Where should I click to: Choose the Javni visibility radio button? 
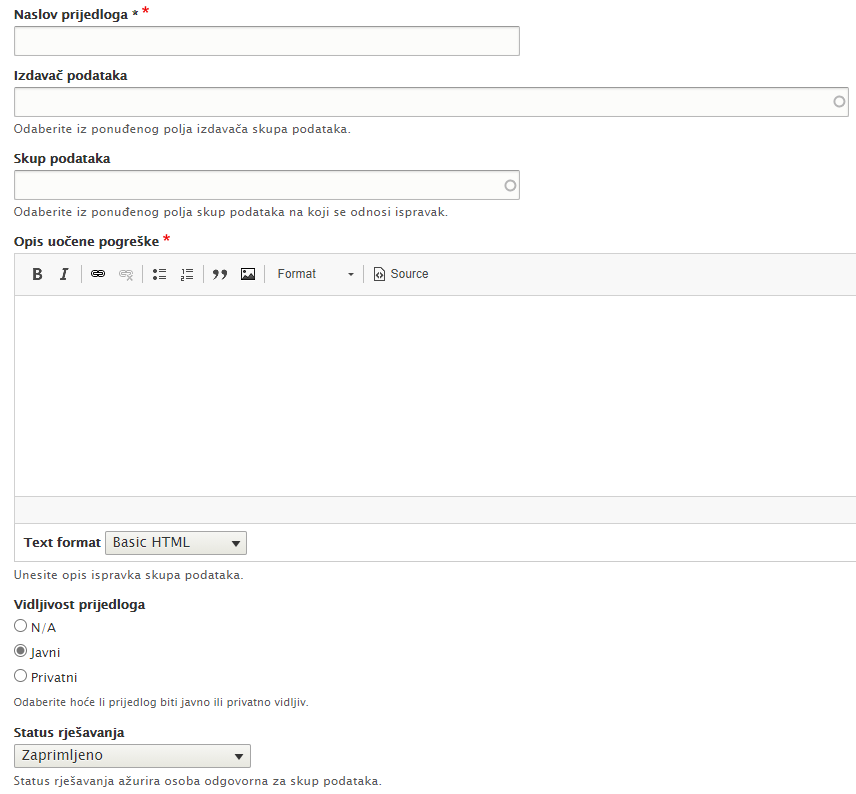pos(21,651)
